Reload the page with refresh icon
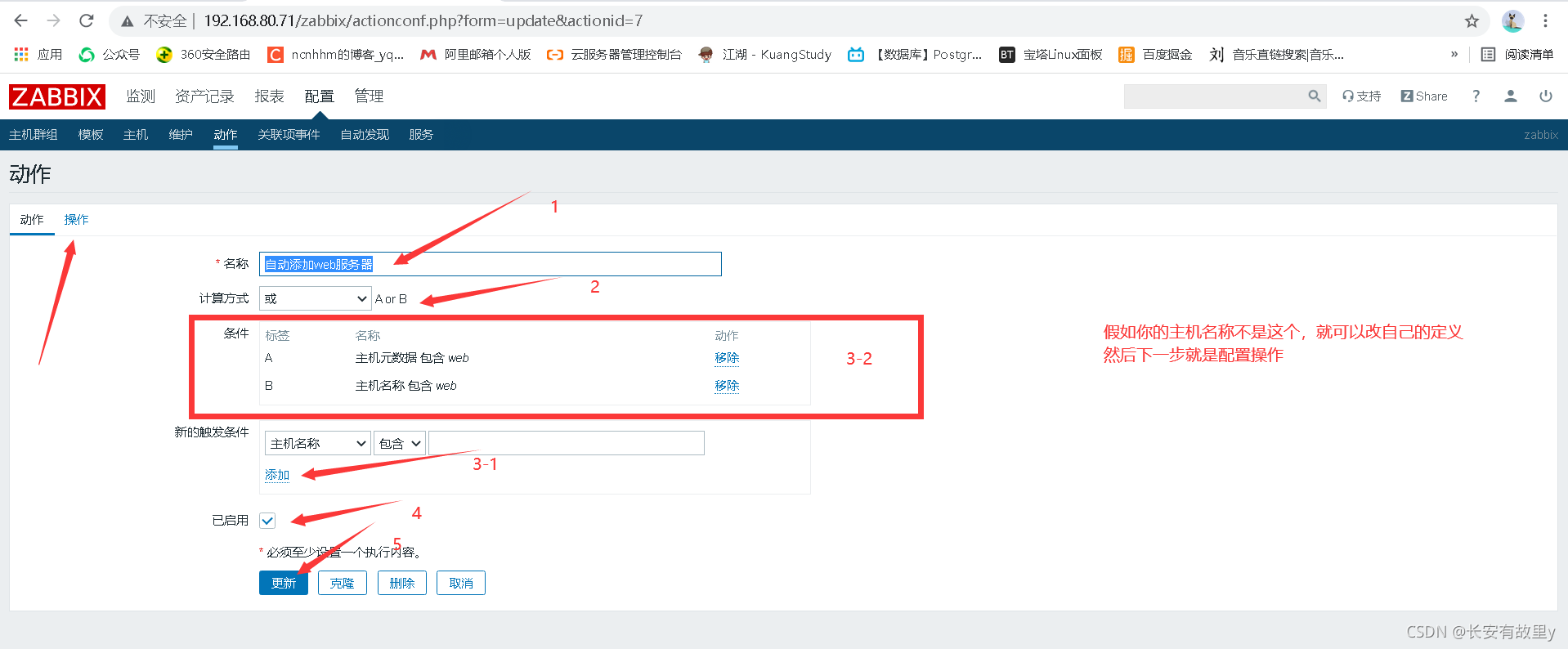Screen dimensions: 1568x649 [87, 20]
